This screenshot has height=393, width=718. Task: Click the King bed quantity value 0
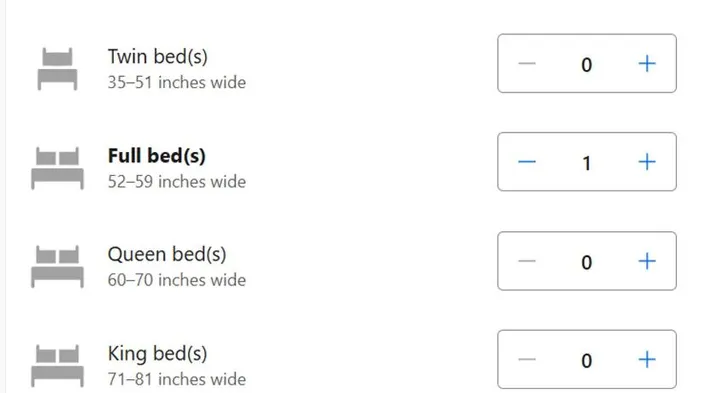tap(587, 361)
